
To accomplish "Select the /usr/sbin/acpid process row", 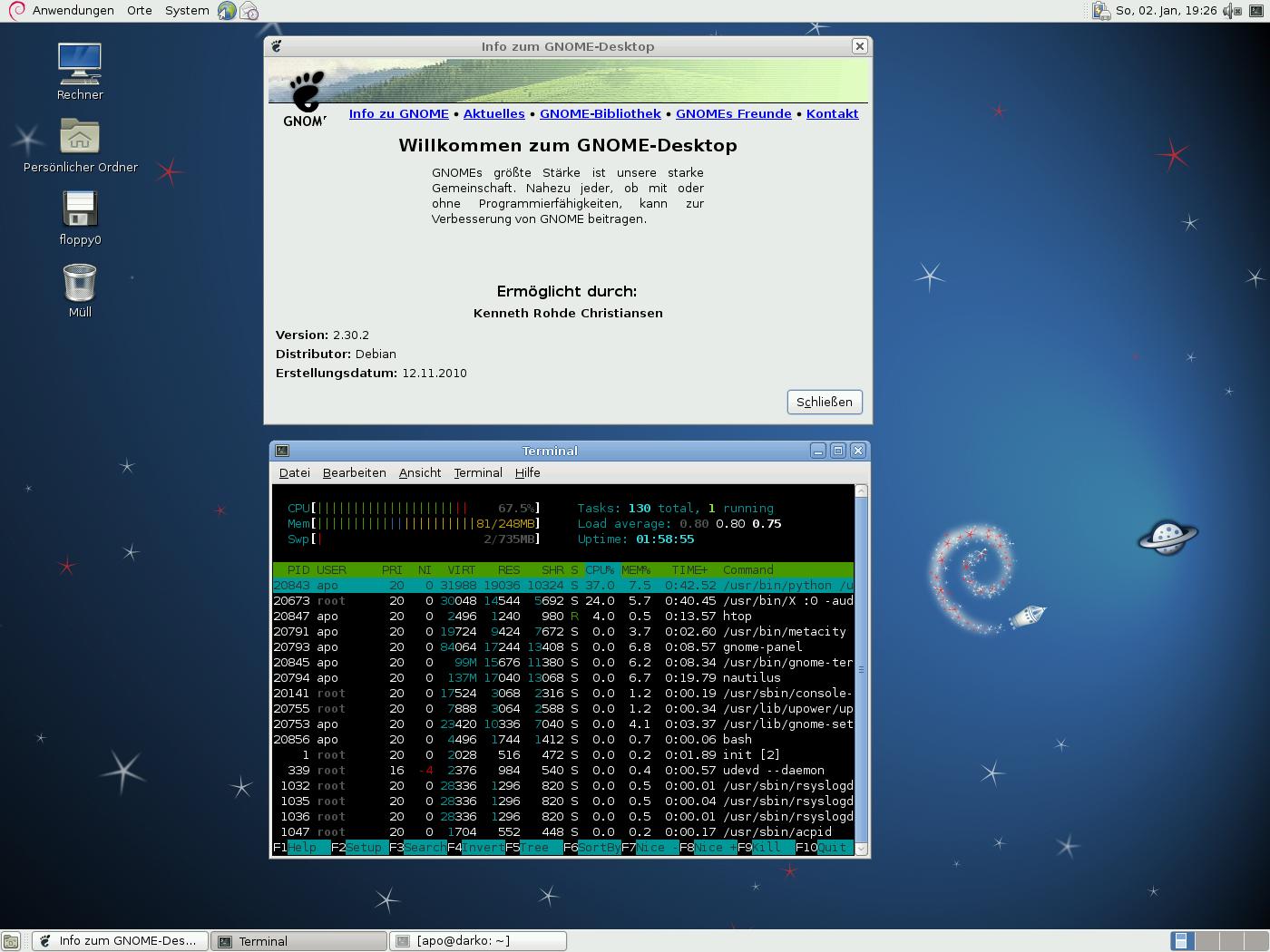I will [x=563, y=832].
